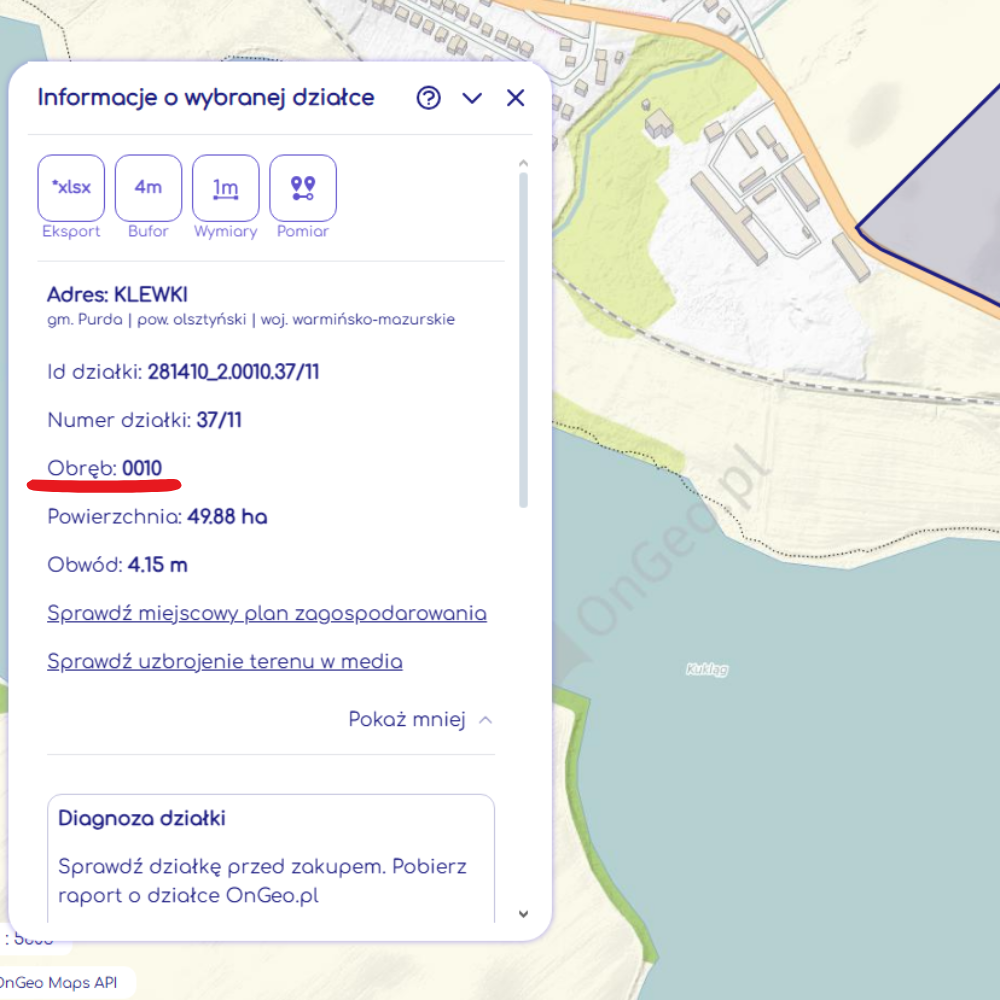Select the Wymiary 1m dimensions tool

click(226, 188)
